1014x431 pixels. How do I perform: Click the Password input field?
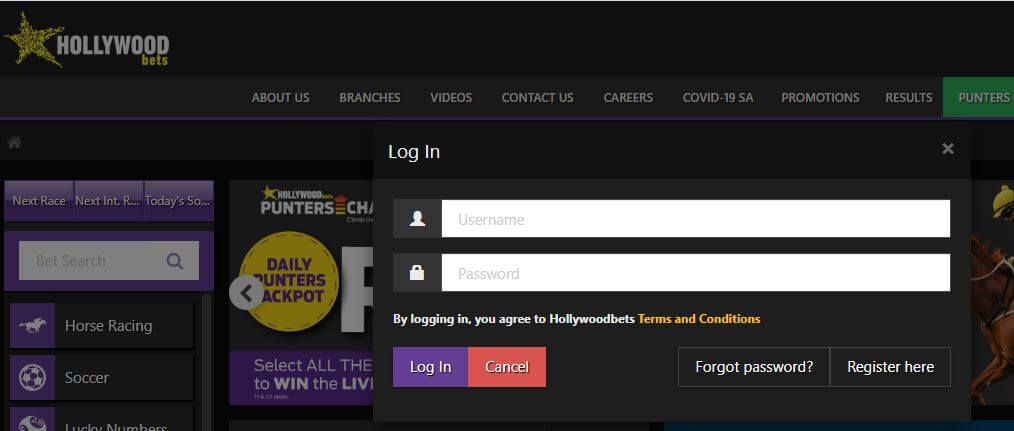pos(696,273)
